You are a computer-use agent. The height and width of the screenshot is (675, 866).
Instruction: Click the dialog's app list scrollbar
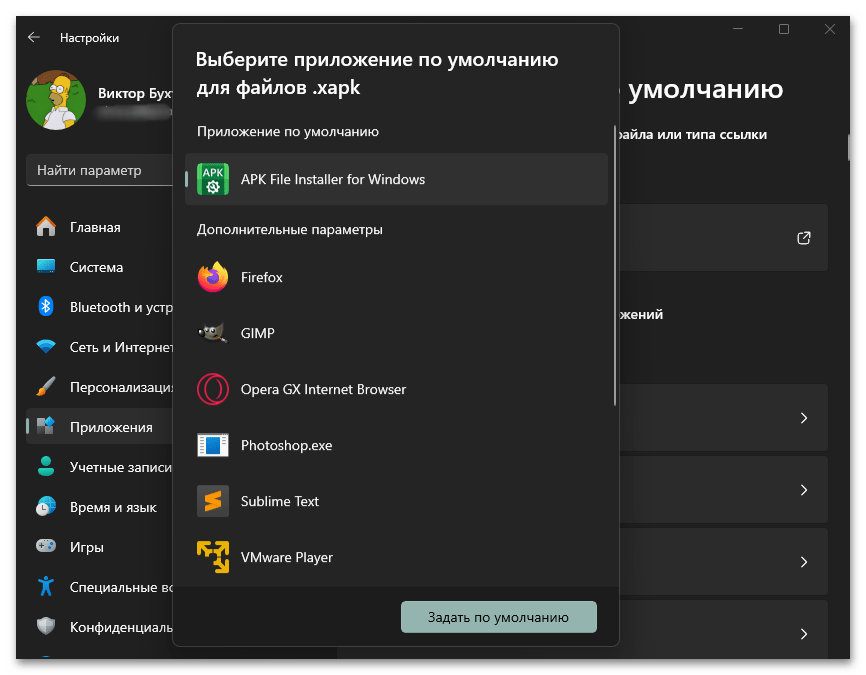(x=615, y=266)
